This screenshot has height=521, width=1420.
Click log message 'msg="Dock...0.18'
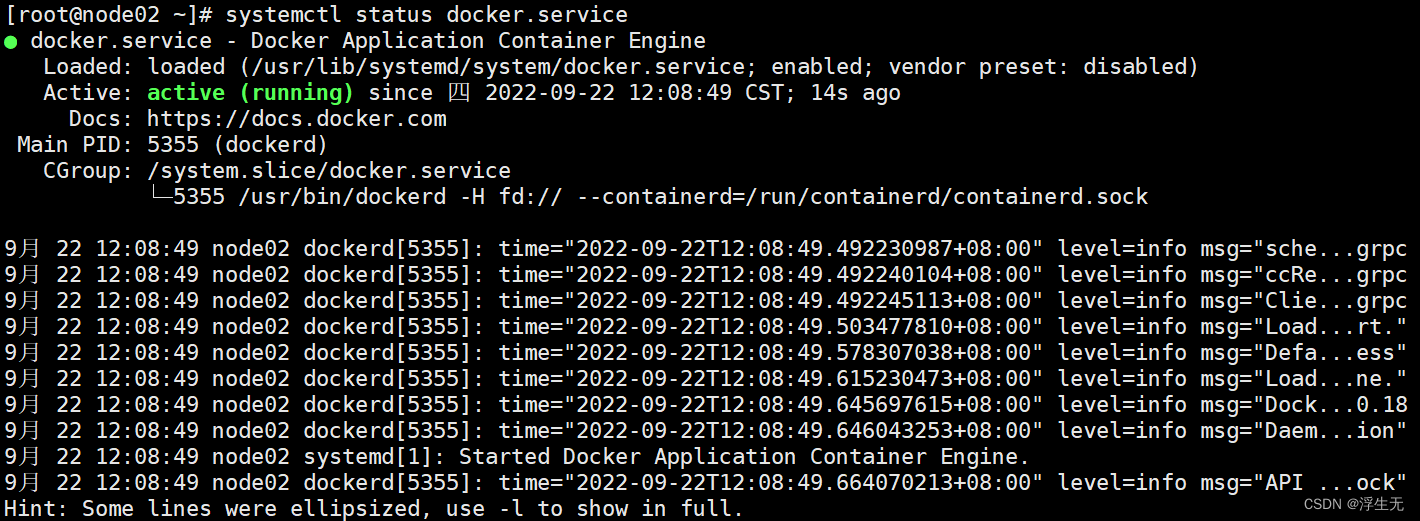pyautogui.click(x=1304, y=405)
